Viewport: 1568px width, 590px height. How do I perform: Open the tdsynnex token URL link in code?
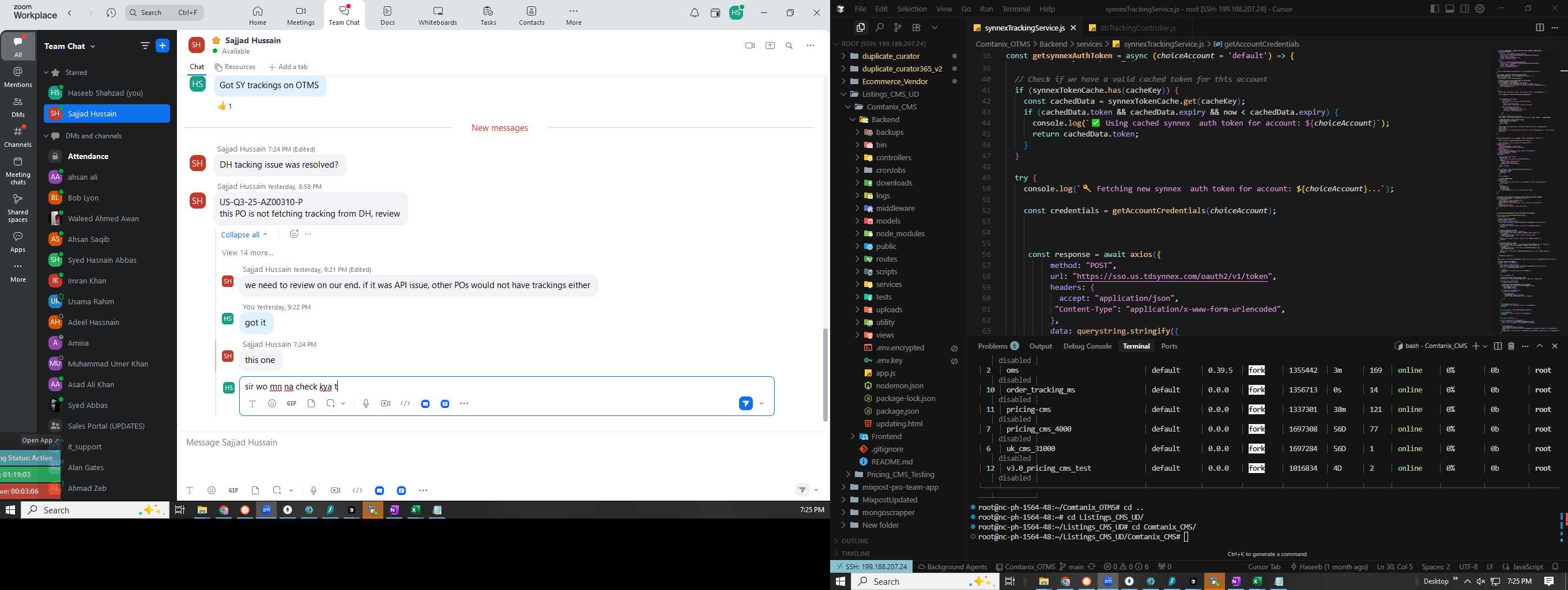click(1171, 276)
